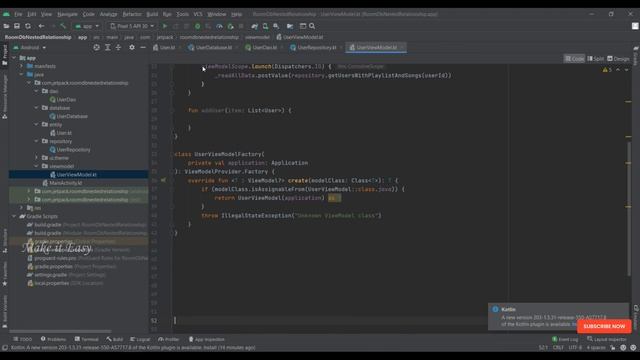640x360 pixels.
Task: Open the Build menu
Action: [152, 14]
